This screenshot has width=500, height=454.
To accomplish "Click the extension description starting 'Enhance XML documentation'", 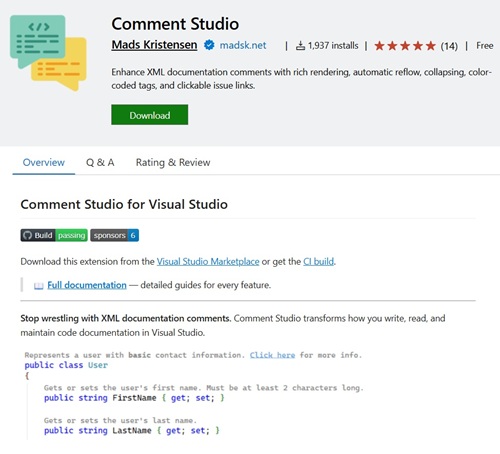I will [x=301, y=79].
